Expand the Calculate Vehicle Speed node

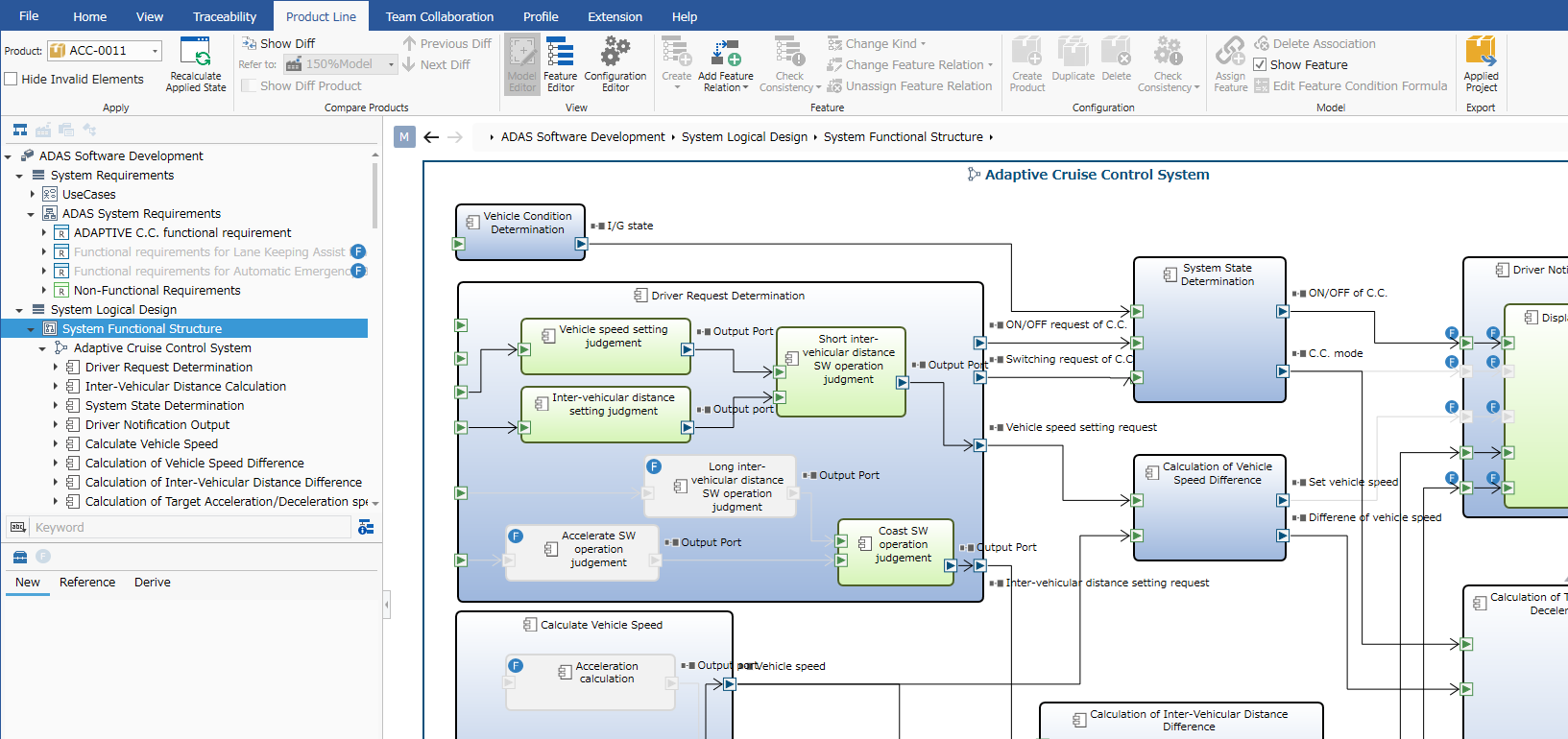[x=55, y=443]
